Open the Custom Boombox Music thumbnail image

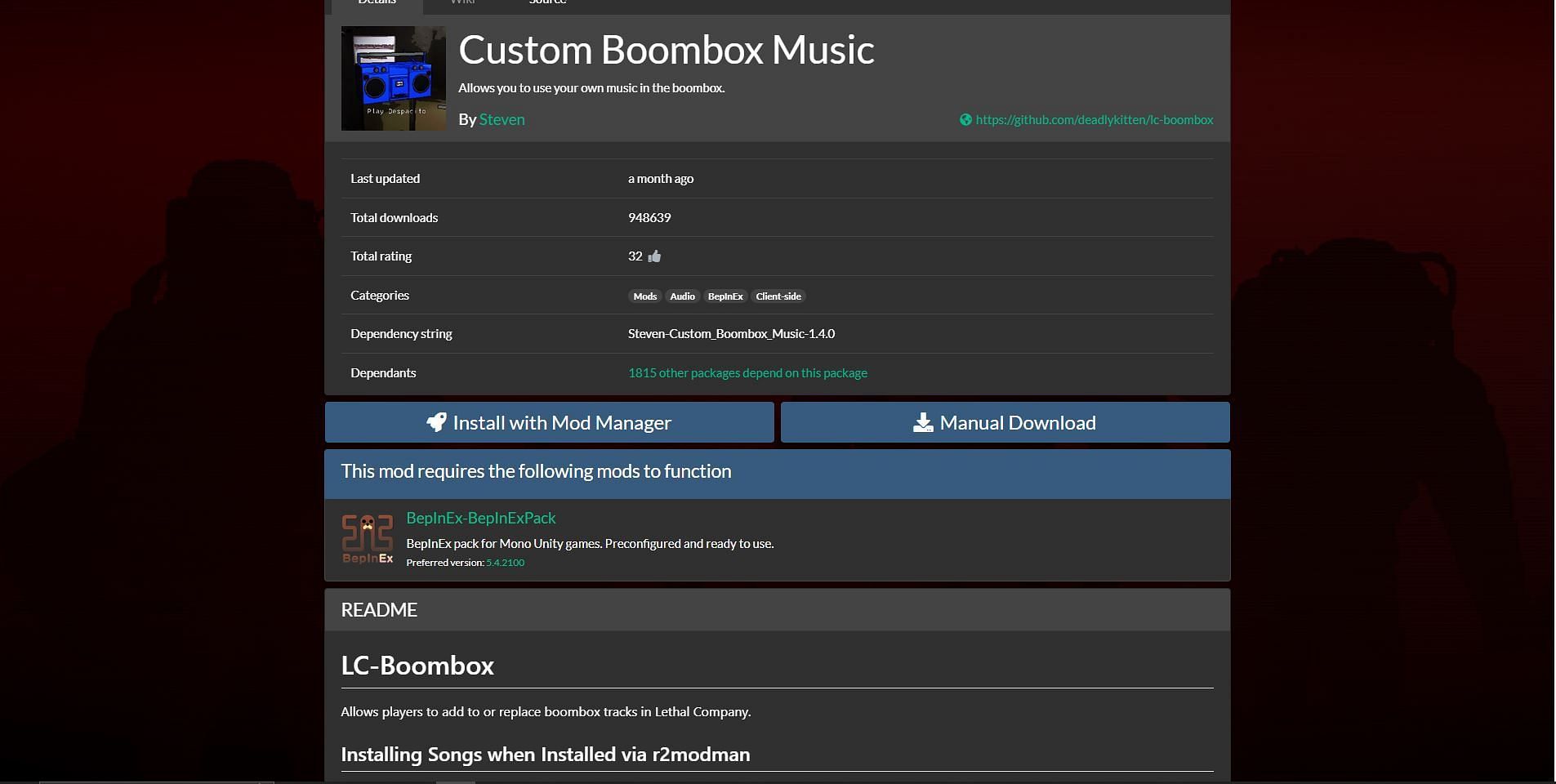pos(394,78)
